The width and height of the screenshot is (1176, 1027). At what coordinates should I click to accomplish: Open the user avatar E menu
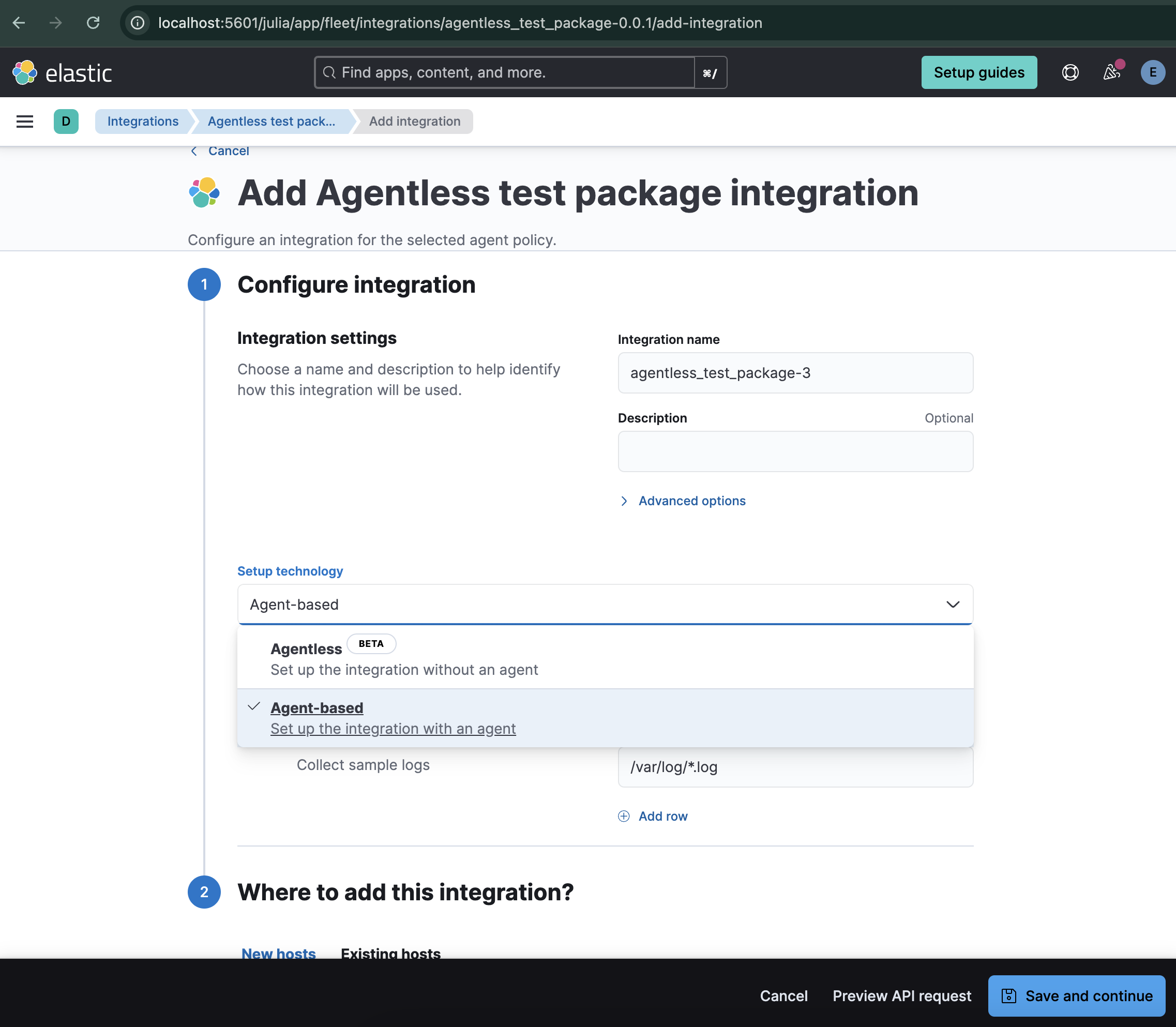click(x=1153, y=73)
